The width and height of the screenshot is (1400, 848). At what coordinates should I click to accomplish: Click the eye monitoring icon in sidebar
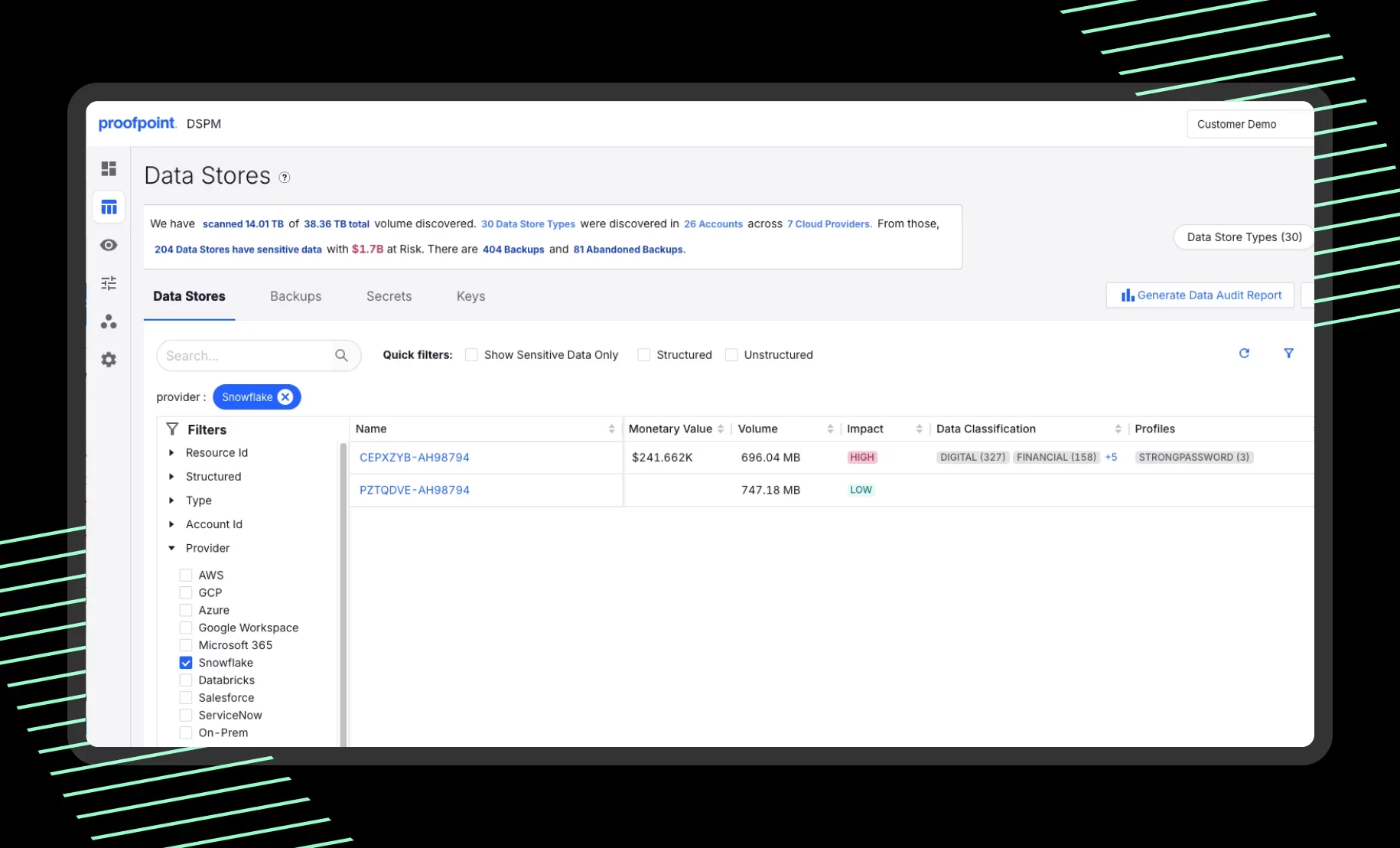coord(109,245)
